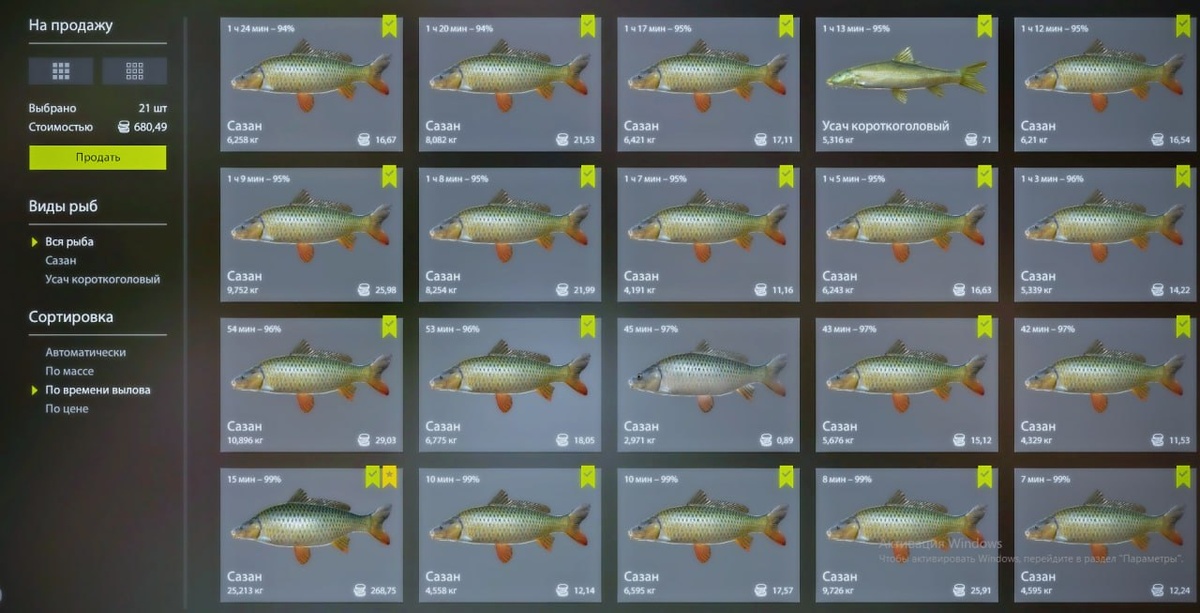This screenshot has height=613, width=1200.
Task: Click the star badge on the 25,213 kg Сазан
Action: point(389,477)
